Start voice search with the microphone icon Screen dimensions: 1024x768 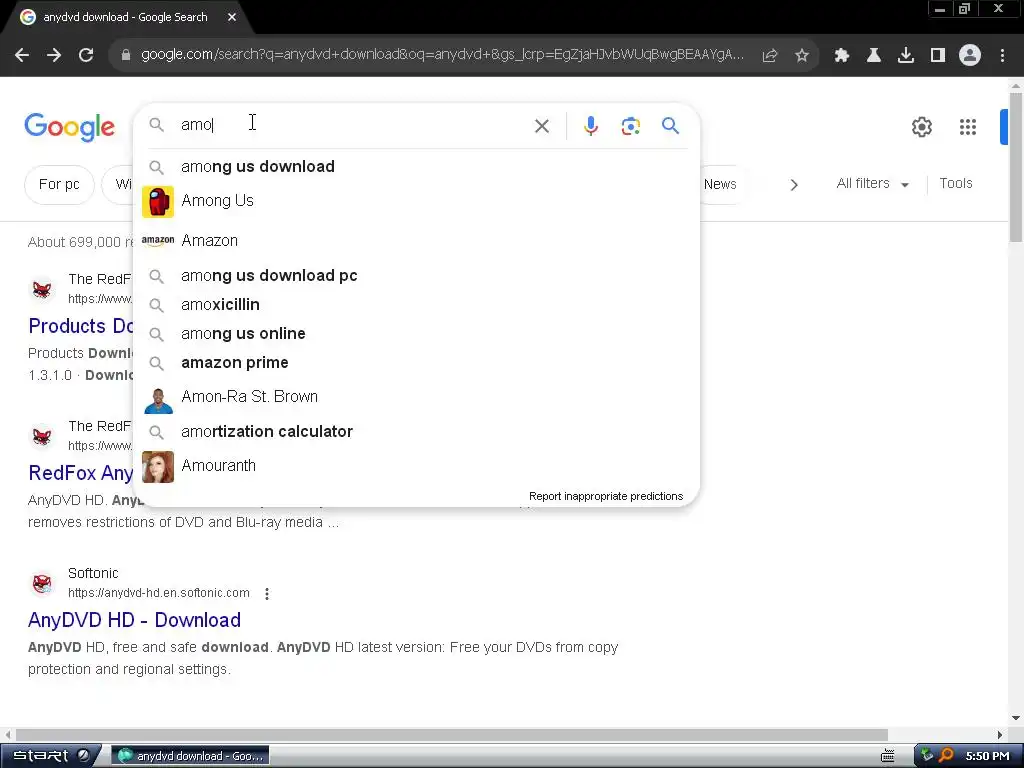pos(591,126)
